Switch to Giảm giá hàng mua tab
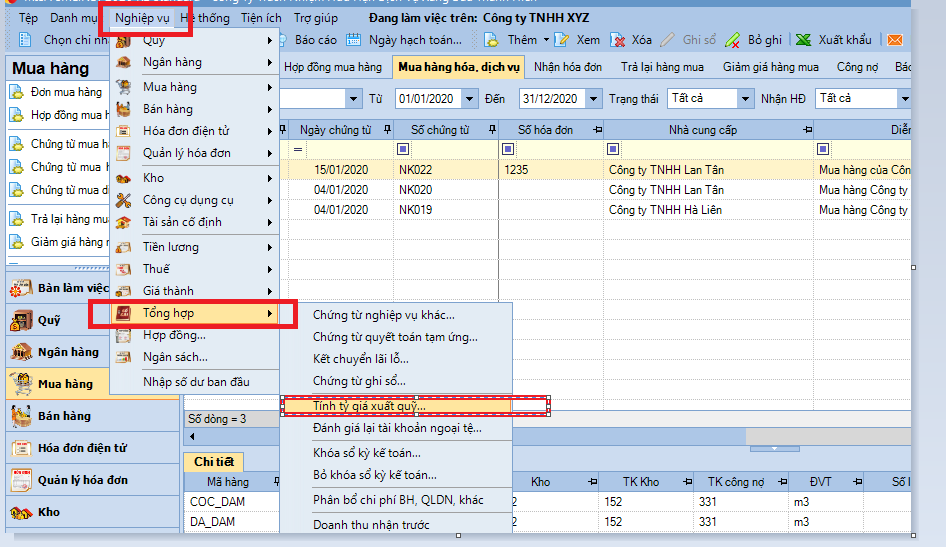This screenshot has width=946, height=547. pos(771,67)
